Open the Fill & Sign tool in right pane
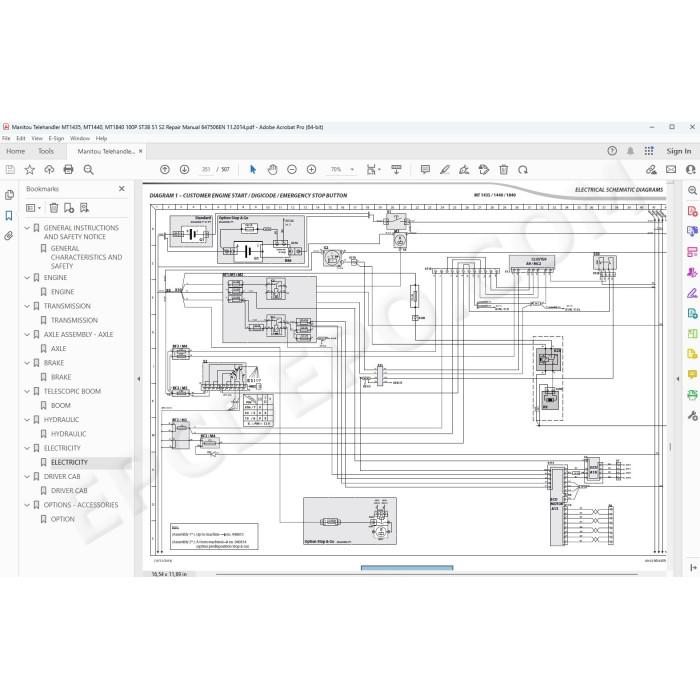Image resolution: width=700 pixels, height=700 pixels. (x=692, y=293)
